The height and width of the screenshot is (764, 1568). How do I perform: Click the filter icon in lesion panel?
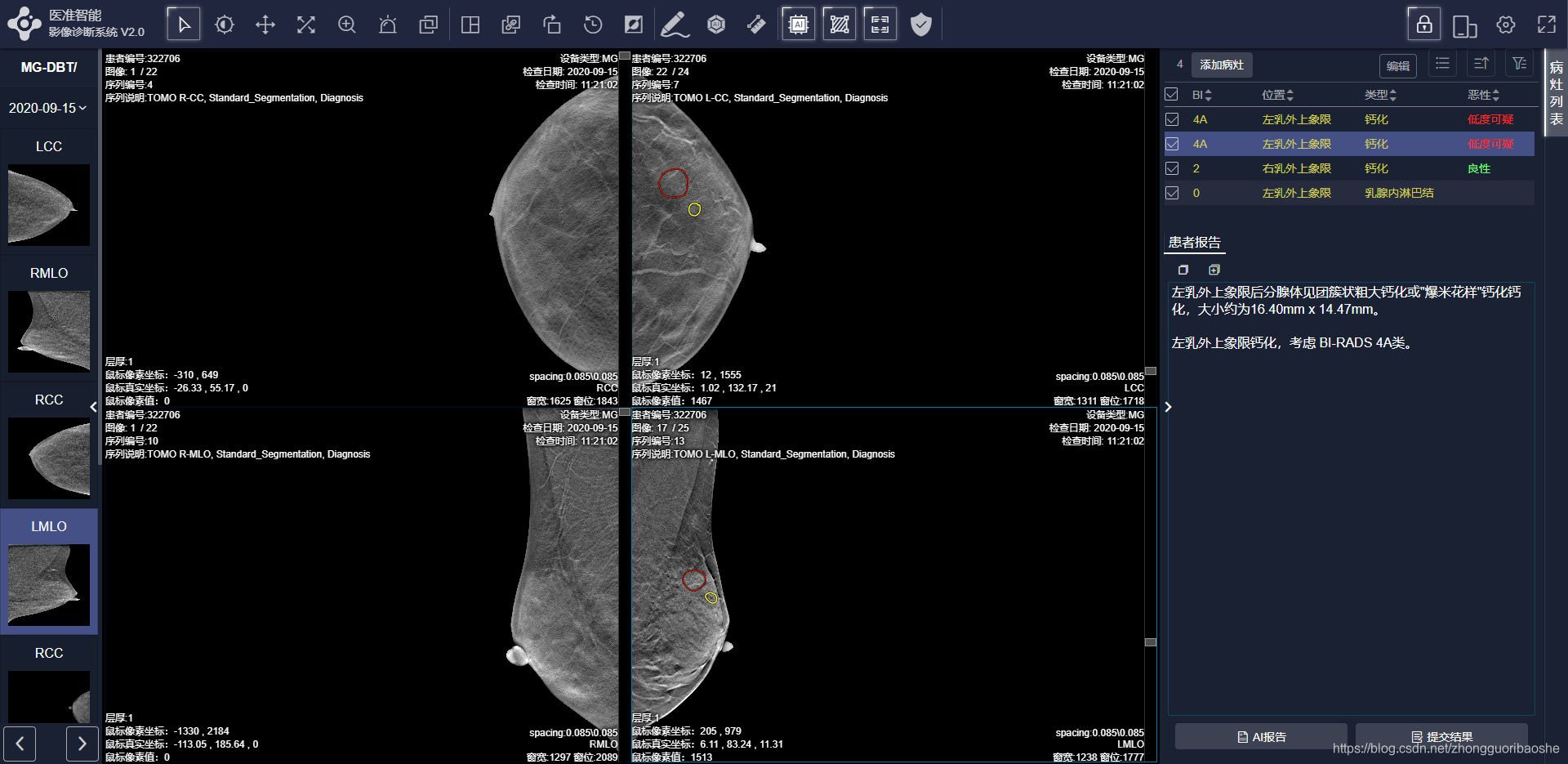[1520, 64]
